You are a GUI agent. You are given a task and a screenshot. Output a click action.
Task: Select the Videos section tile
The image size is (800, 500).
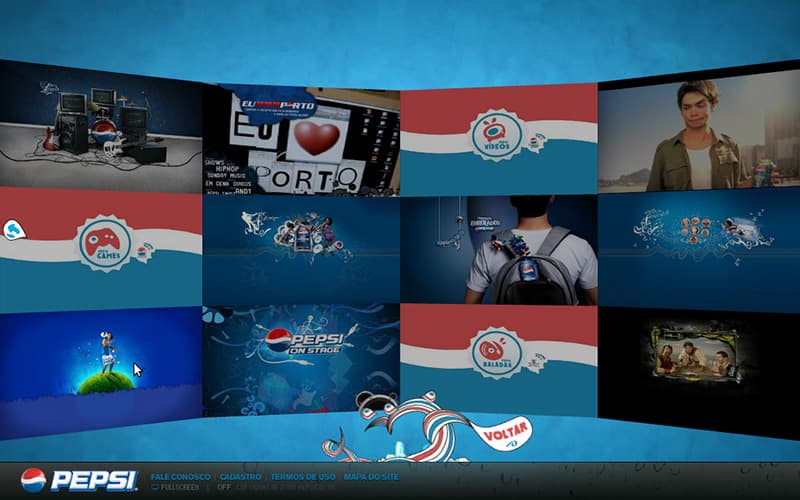coord(498,140)
